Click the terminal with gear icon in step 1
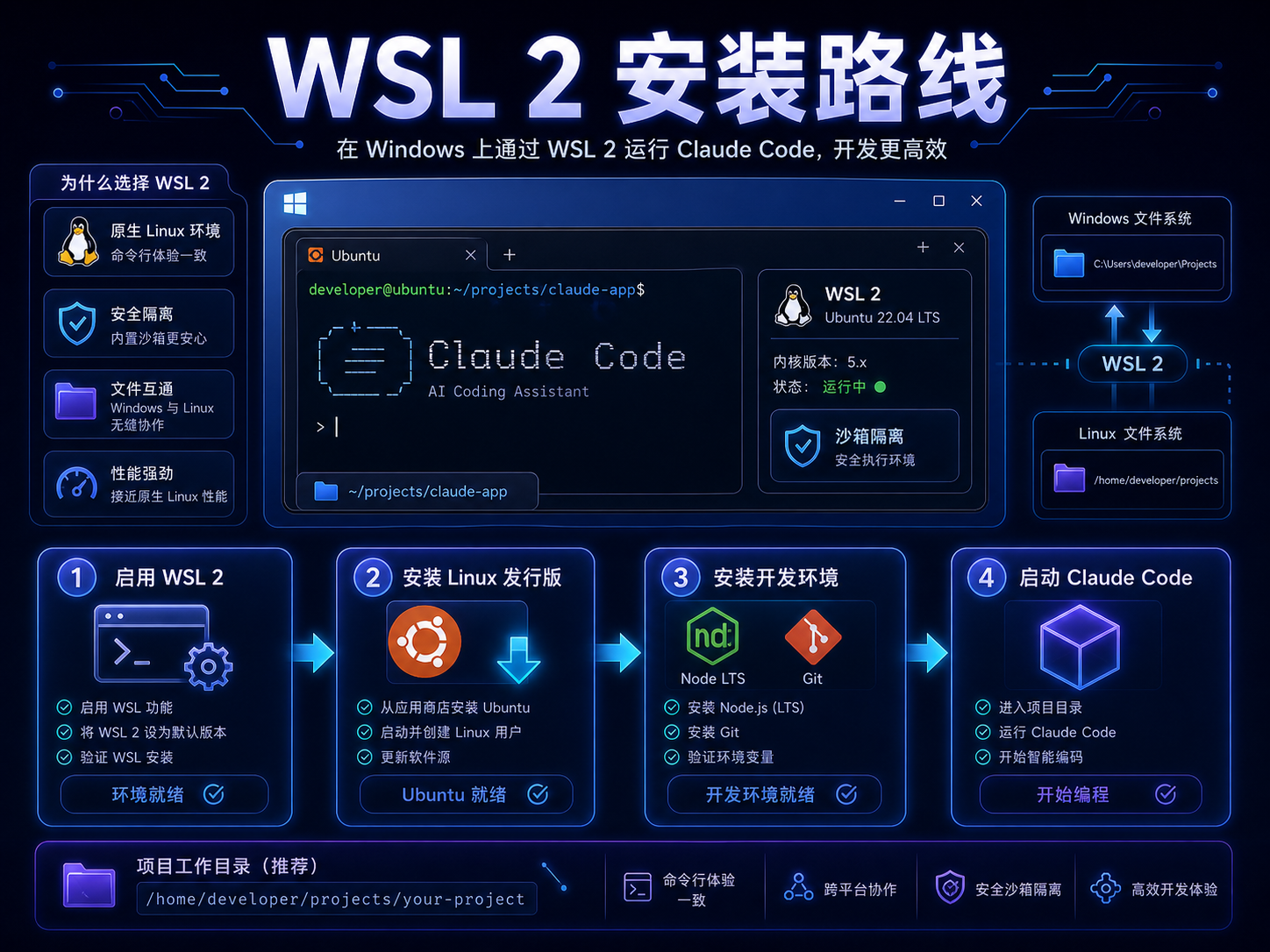Viewport: 1270px width, 952px height. coord(163,647)
